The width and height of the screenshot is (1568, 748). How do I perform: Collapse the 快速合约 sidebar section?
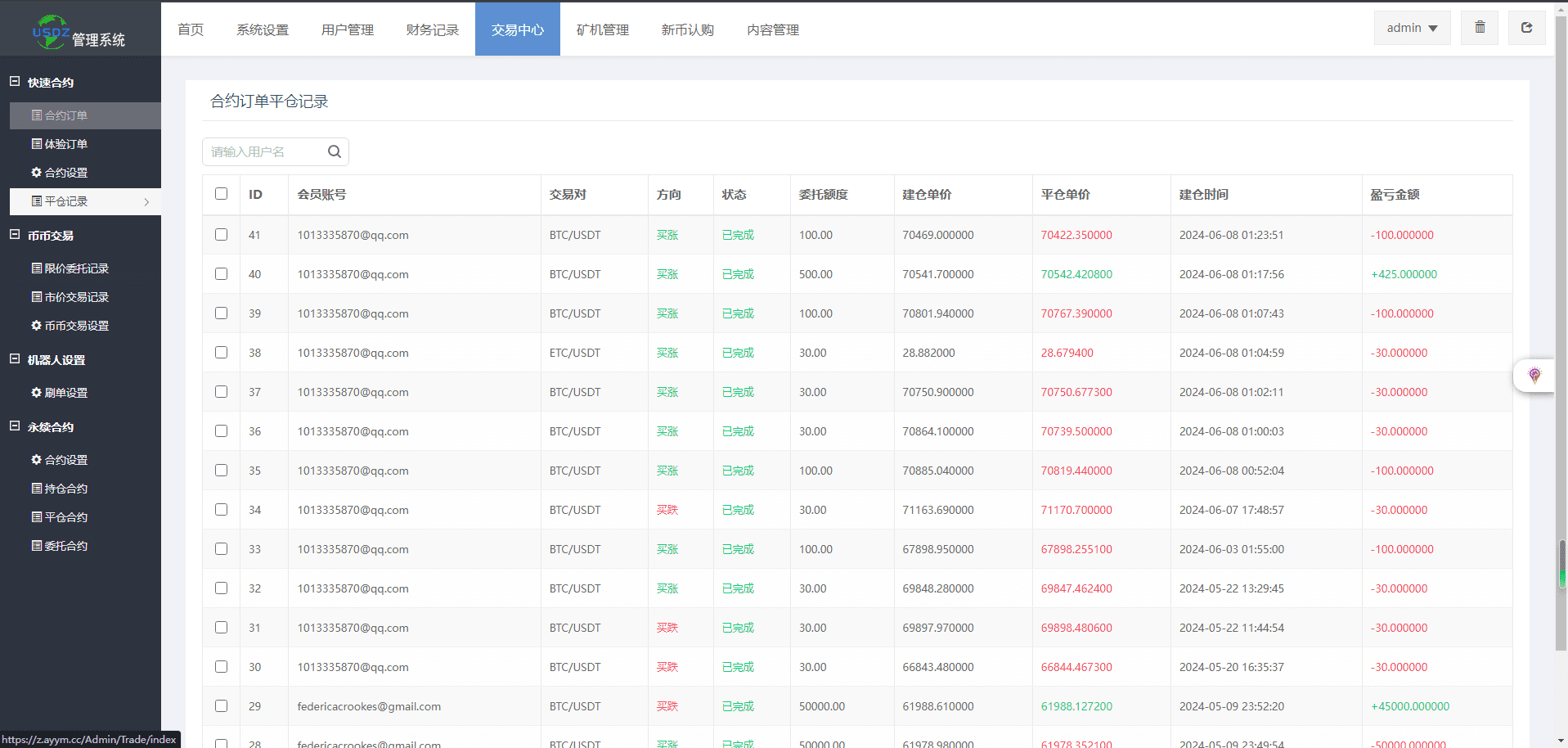(x=15, y=82)
